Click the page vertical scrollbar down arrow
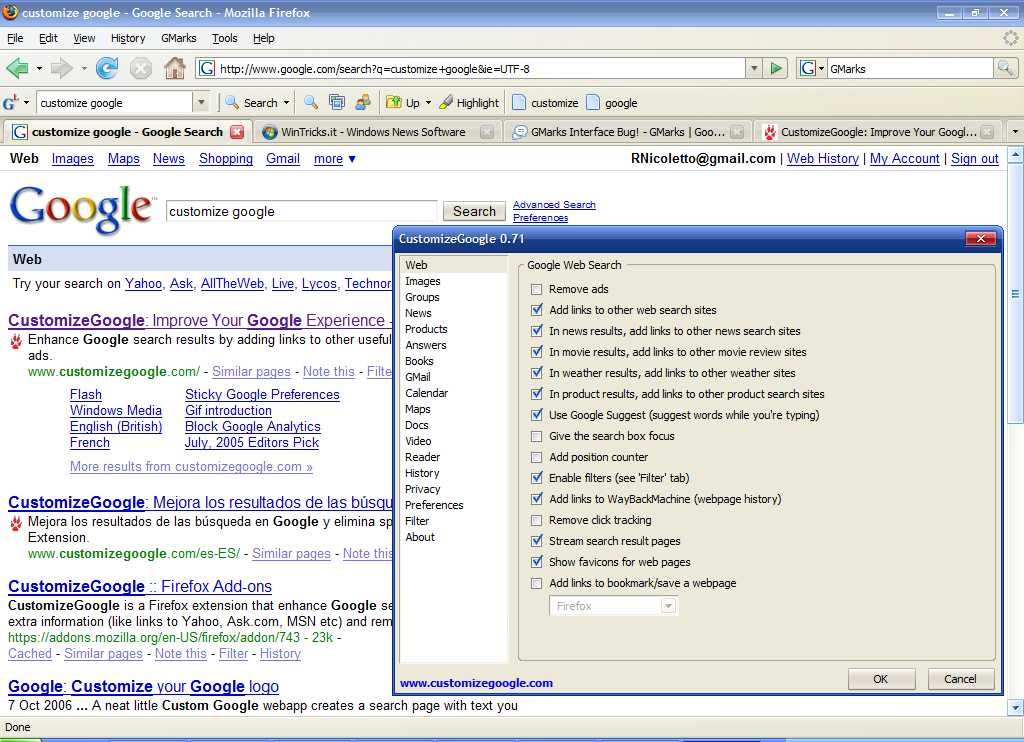 pos(1015,707)
